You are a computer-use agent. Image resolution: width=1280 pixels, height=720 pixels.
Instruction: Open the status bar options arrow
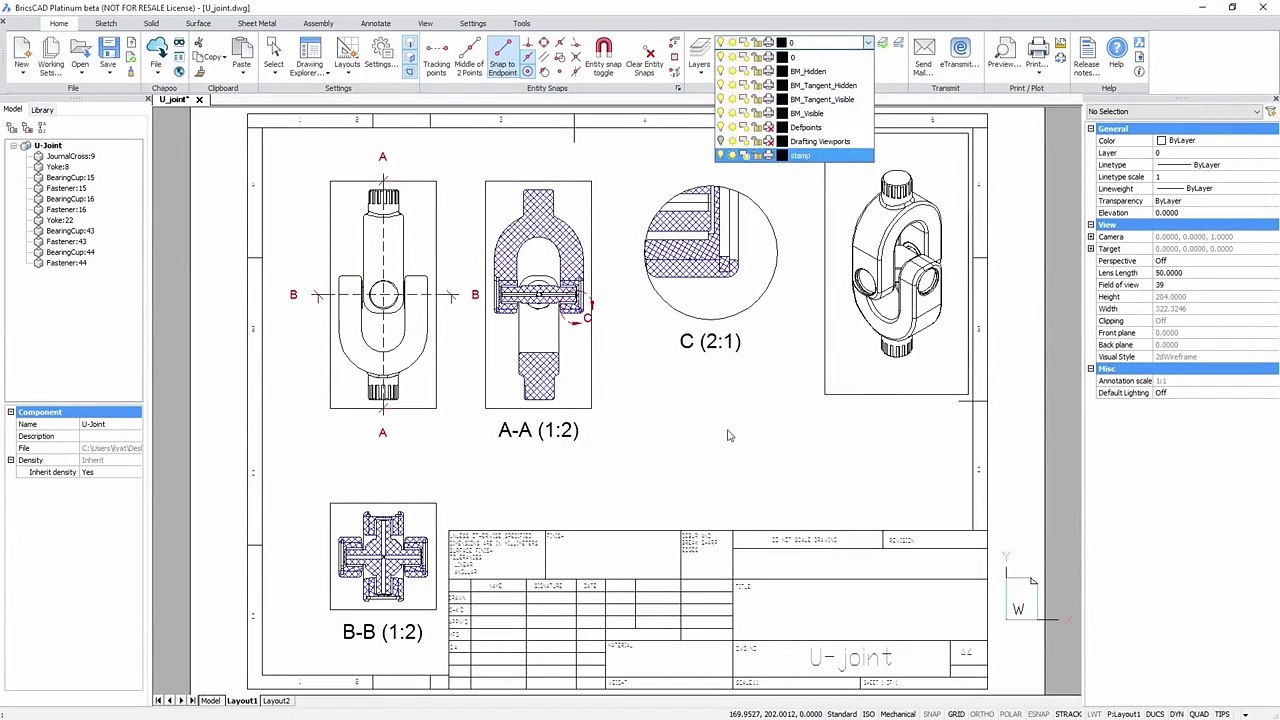click(1245, 714)
